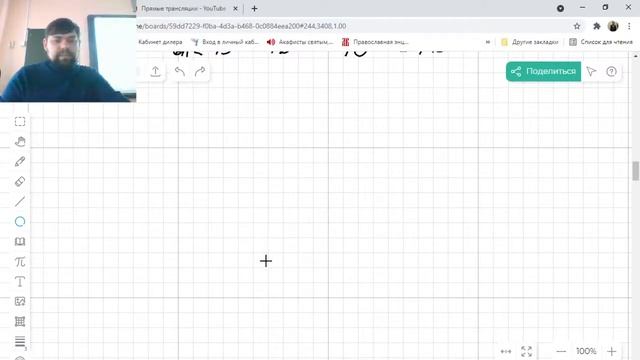Image resolution: width=640 pixels, height=360 pixels.
Task: Open the Акафисты святым bookmark
Action: point(300,42)
